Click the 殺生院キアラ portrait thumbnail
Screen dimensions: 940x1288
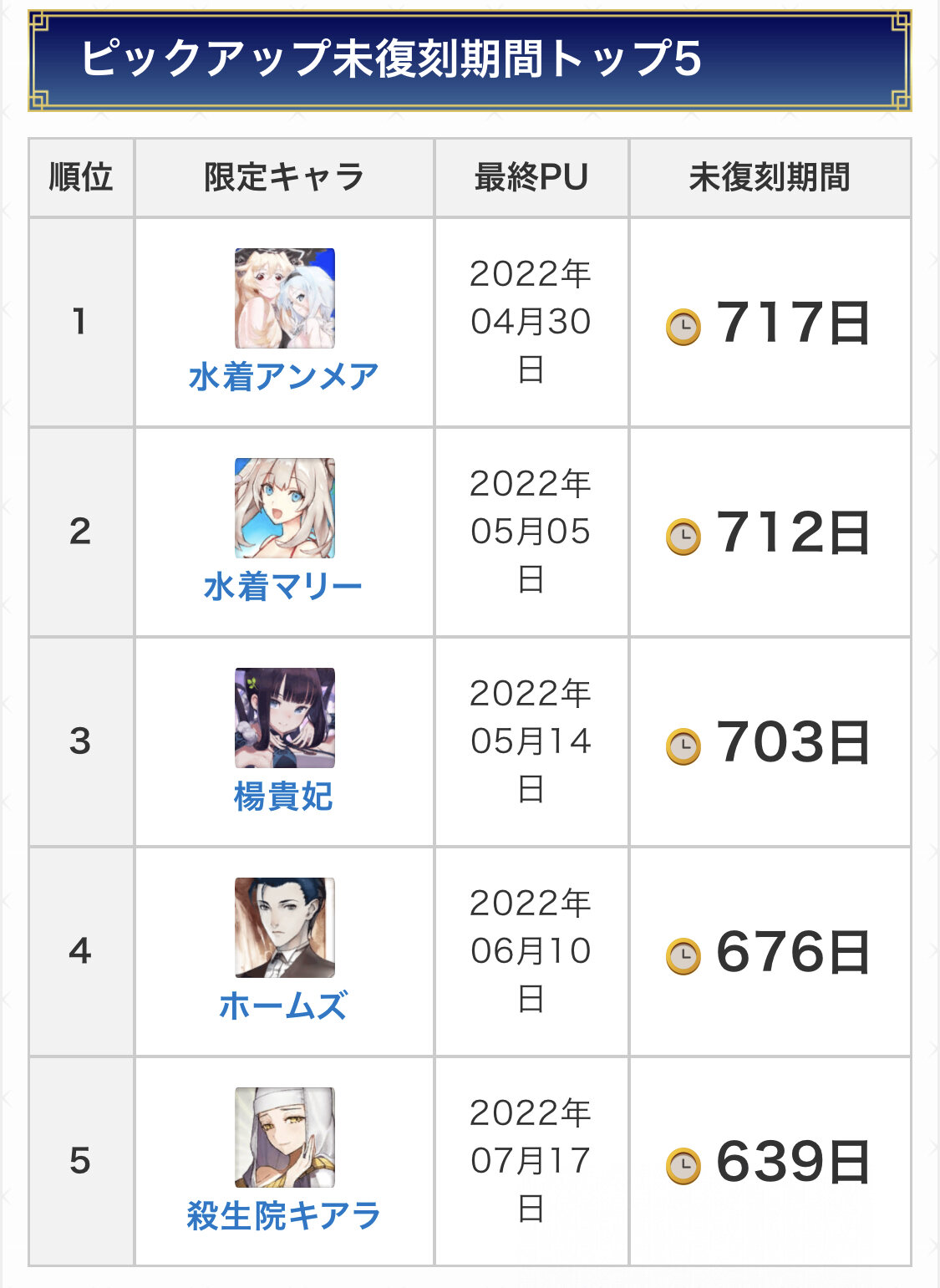click(285, 1138)
